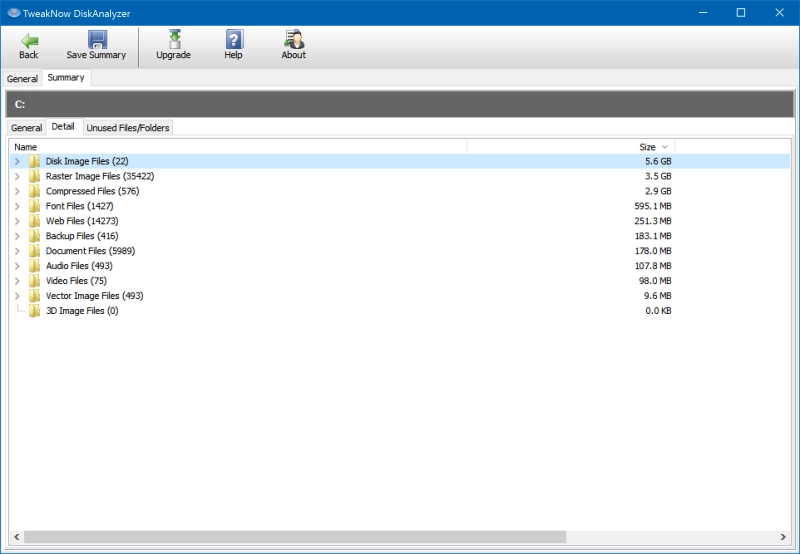Expand the Font Files node
This screenshot has width=800, height=554.
pyautogui.click(x=17, y=206)
